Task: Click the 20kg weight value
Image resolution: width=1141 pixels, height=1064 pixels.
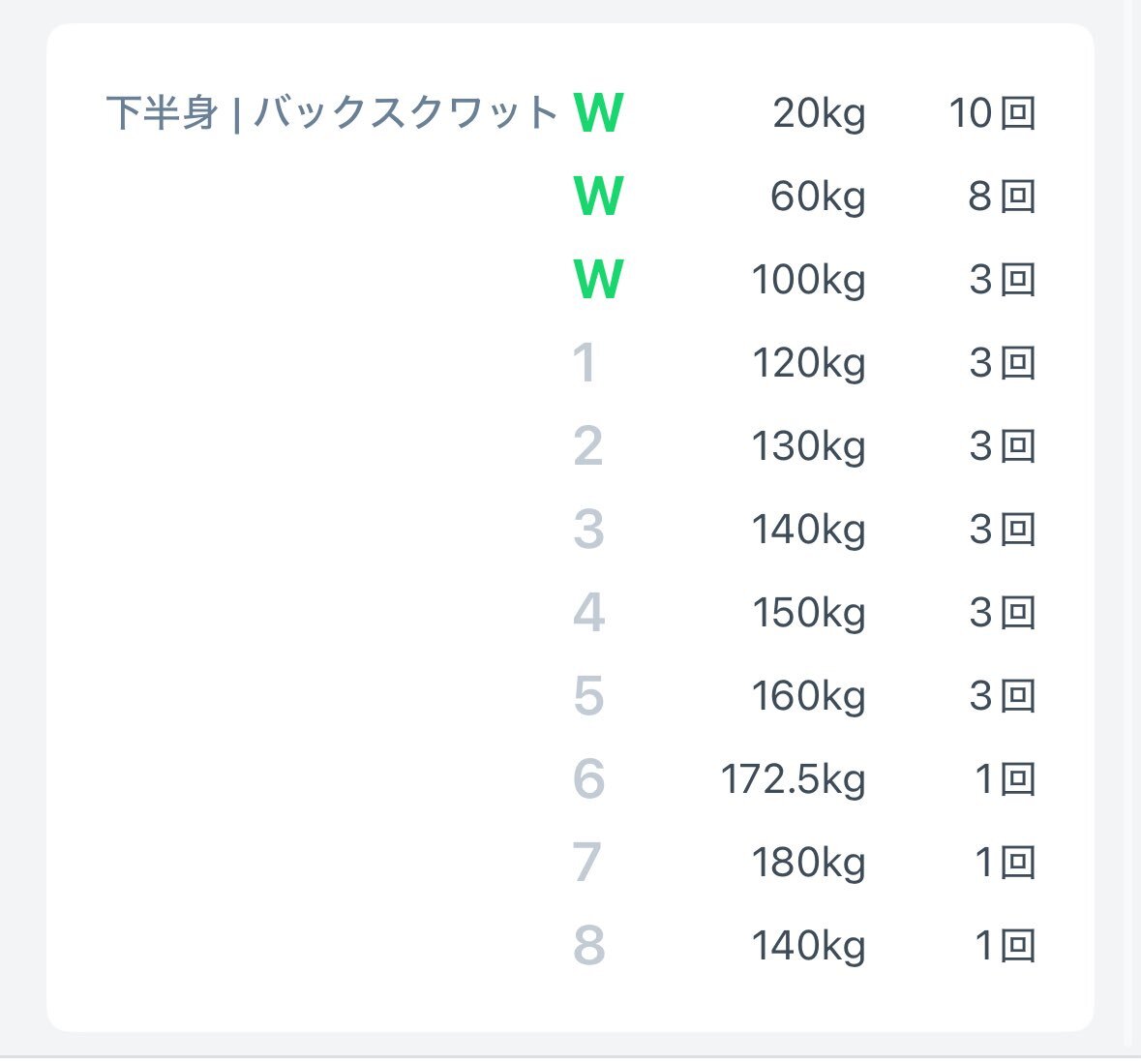Action: (x=820, y=114)
